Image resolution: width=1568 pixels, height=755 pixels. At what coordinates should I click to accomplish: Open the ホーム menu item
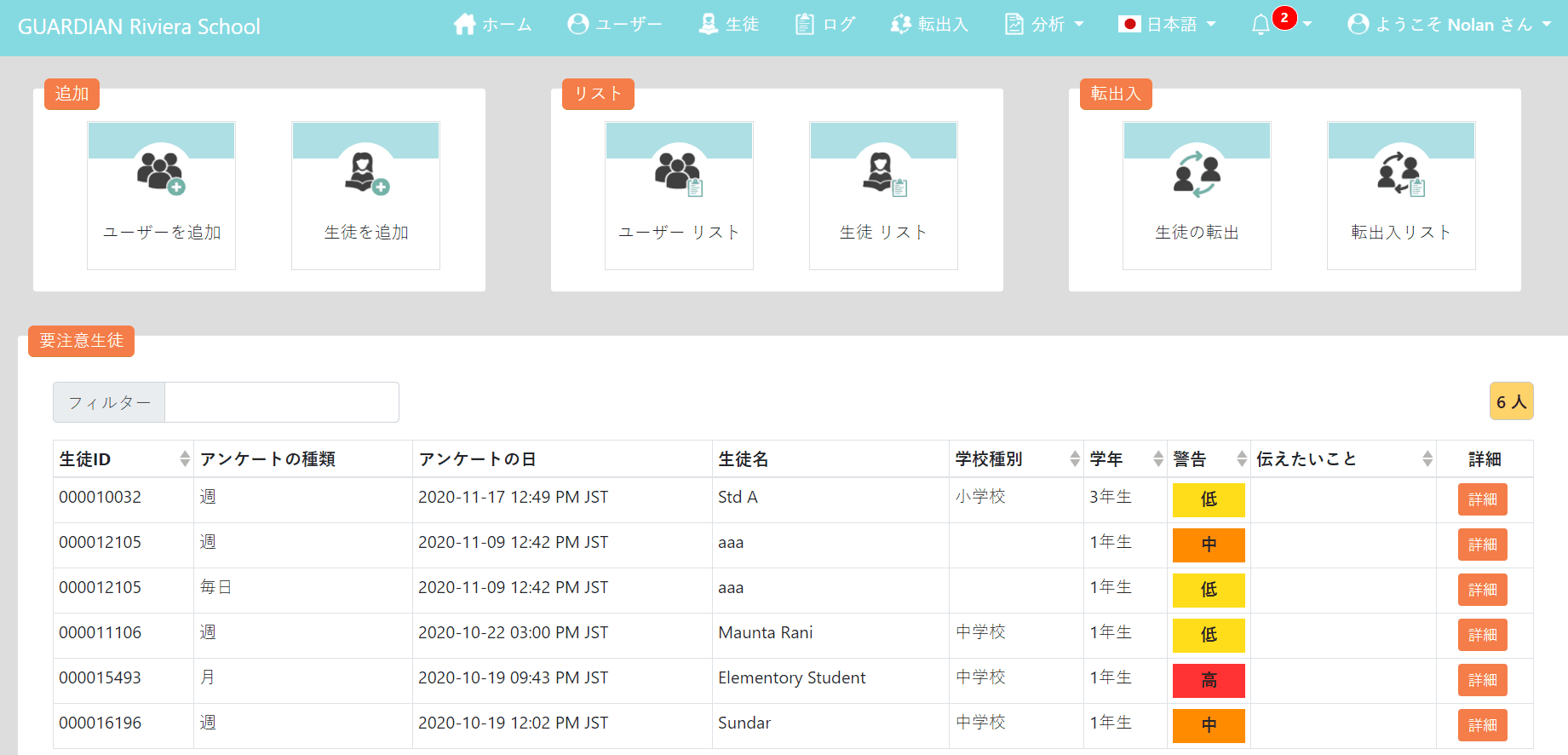[507, 25]
